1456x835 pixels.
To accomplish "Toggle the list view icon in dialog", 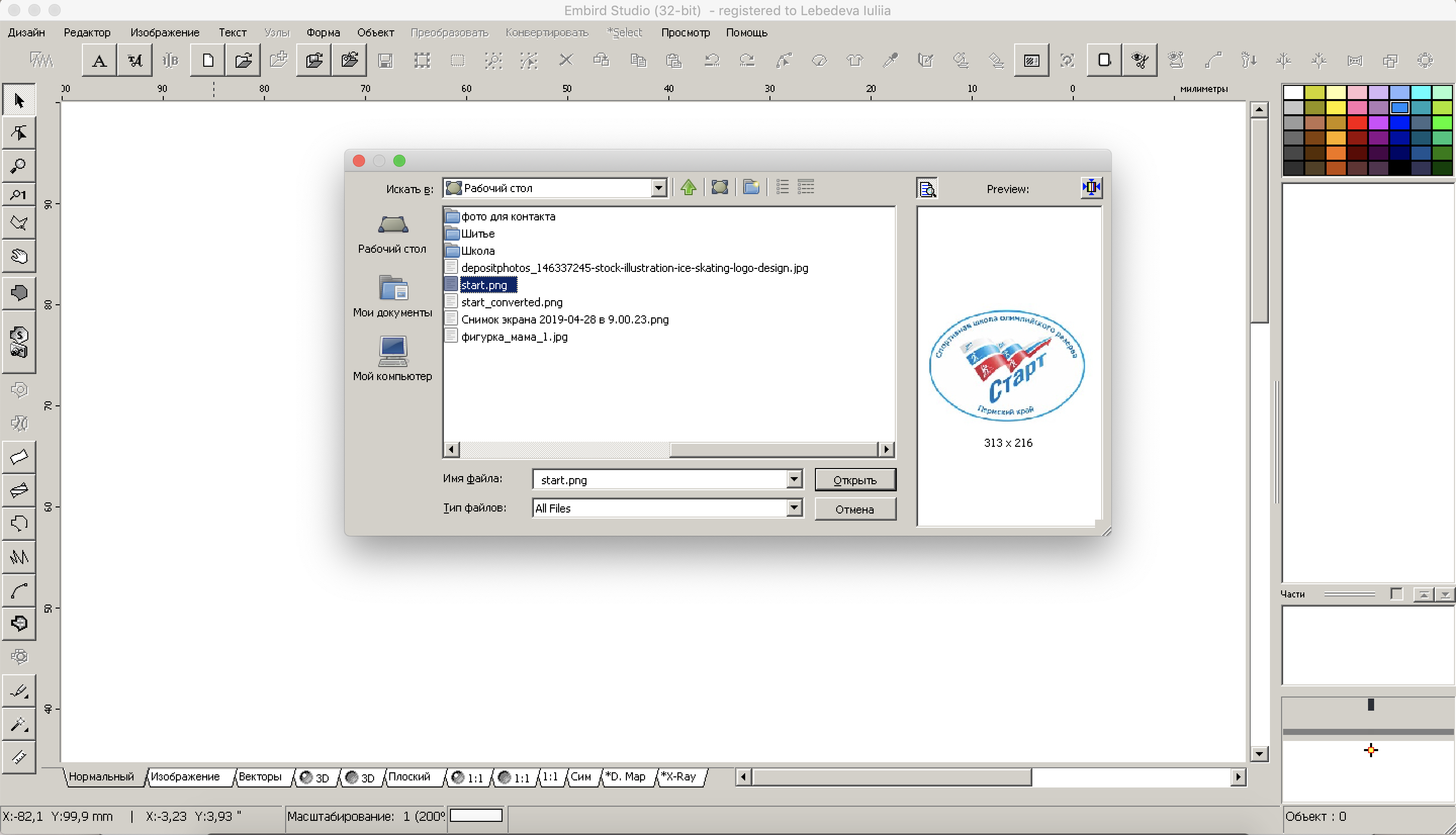I will click(782, 188).
